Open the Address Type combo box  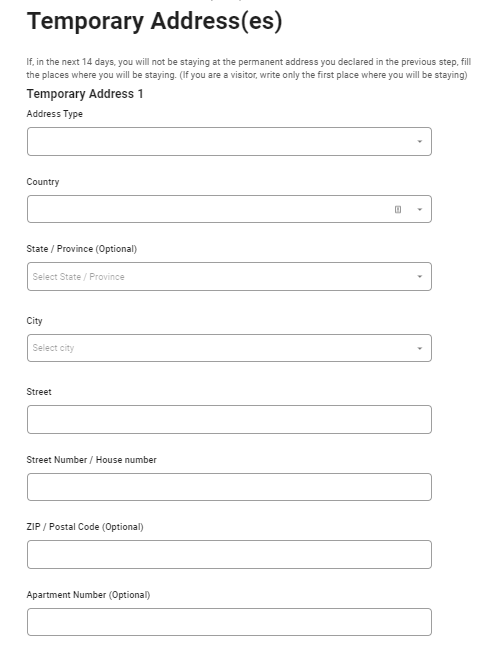229,142
